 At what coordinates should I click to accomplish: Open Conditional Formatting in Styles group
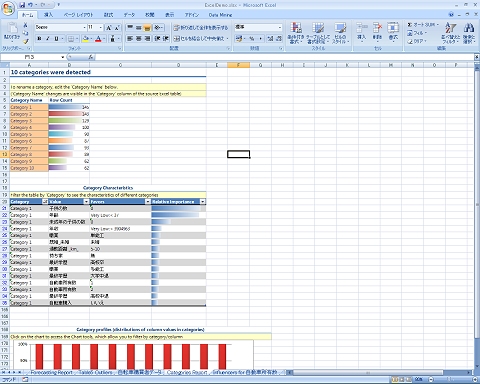click(296, 33)
